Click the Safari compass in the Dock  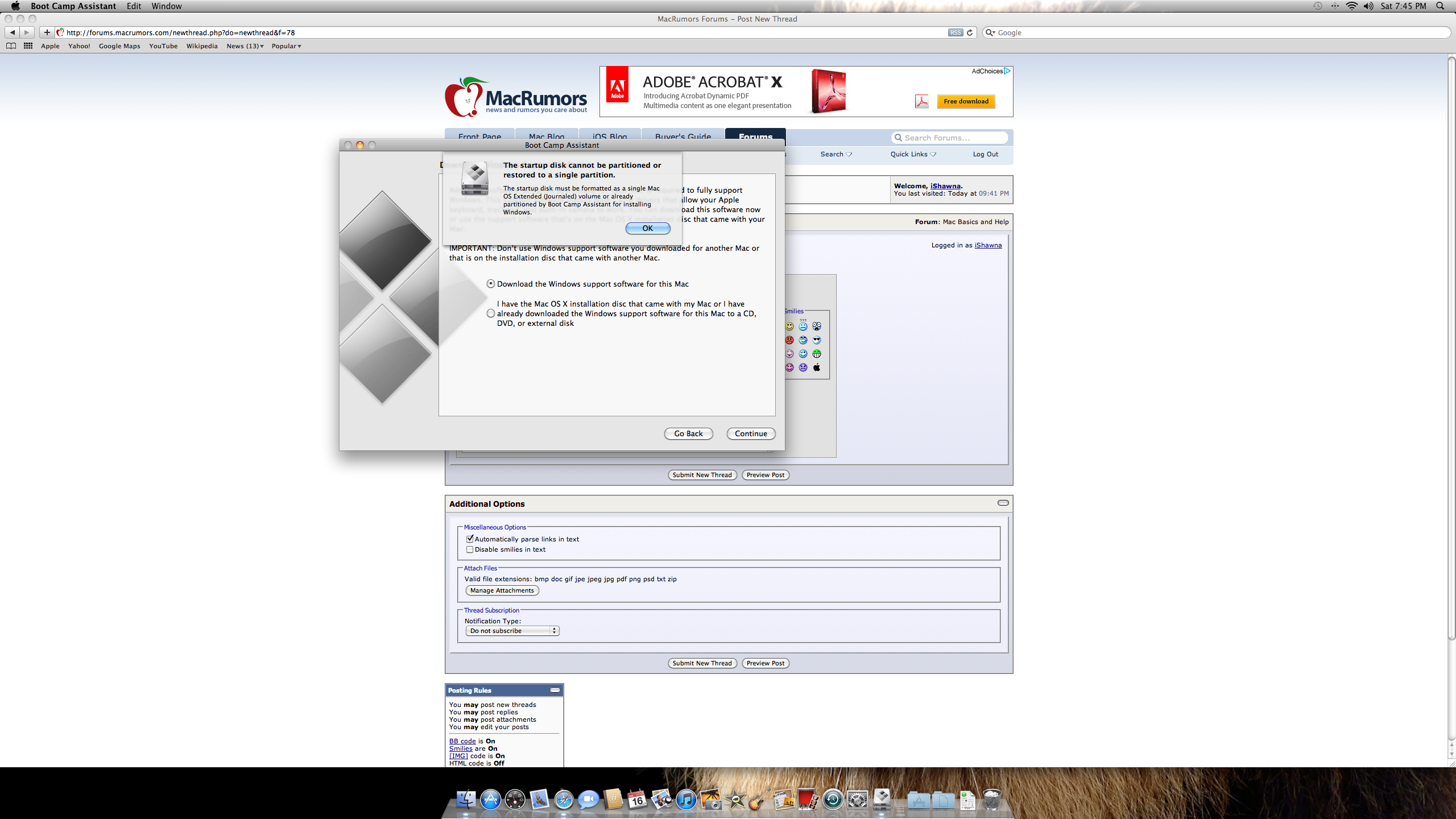coord(564,799)
